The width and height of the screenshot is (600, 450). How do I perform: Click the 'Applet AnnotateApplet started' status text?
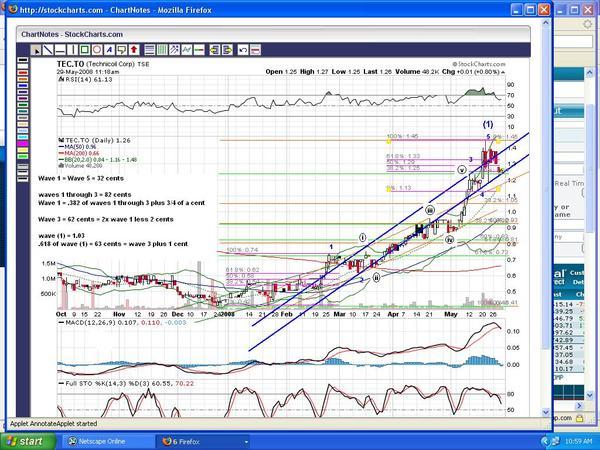[54, 424]
